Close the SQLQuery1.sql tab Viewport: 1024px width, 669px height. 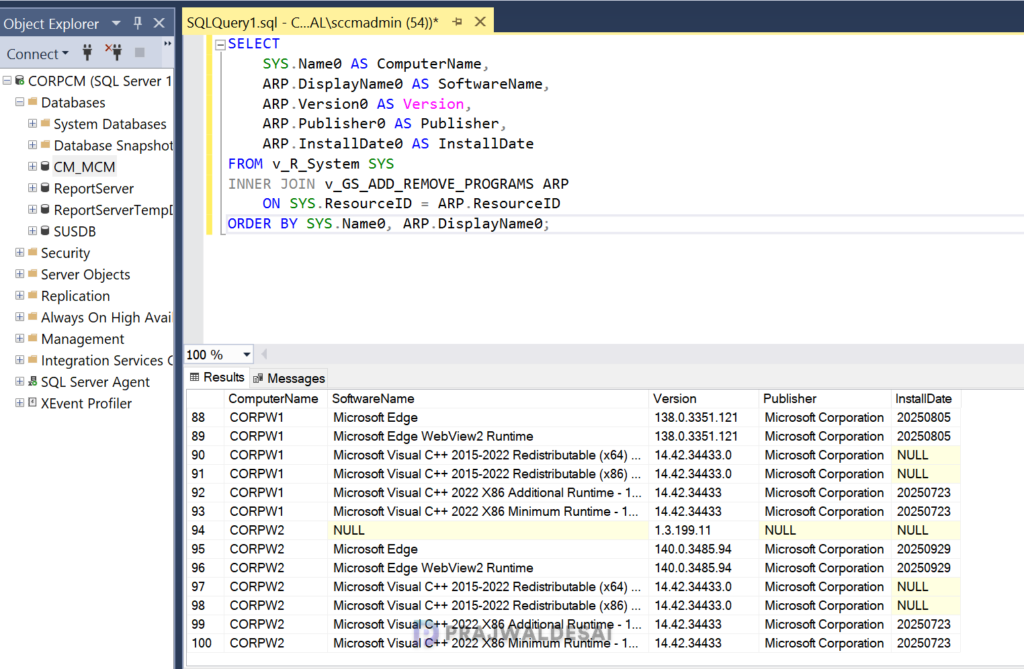pyautogui.click(x=480, y=22)
